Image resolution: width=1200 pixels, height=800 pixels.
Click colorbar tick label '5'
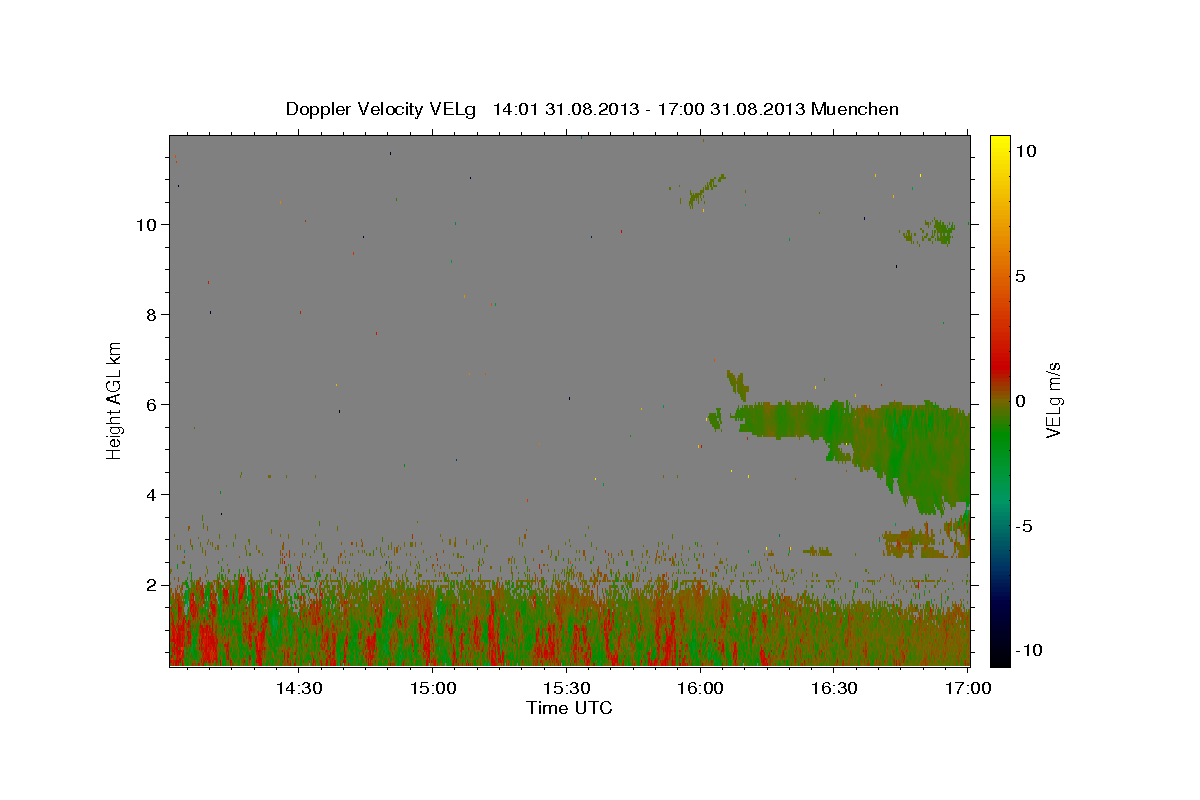(1020, 276)
